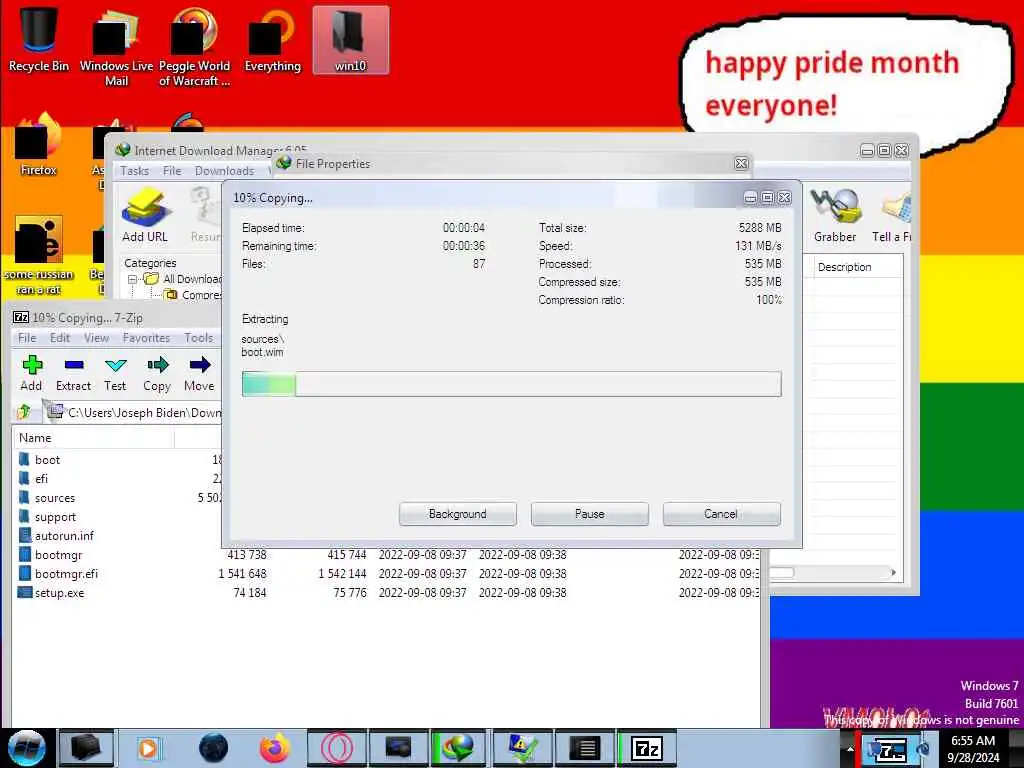Open the Tools menu in 7-Zip

click(199, 338)
